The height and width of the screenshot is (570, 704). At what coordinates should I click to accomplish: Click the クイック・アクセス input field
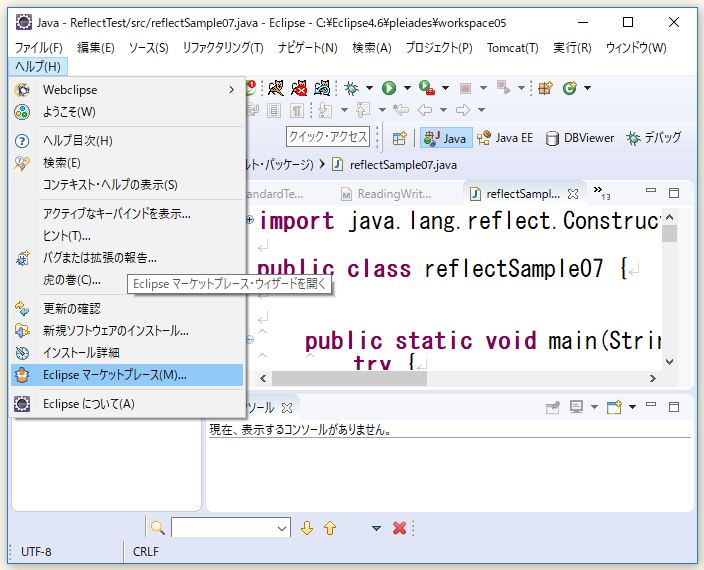(328, 137)
